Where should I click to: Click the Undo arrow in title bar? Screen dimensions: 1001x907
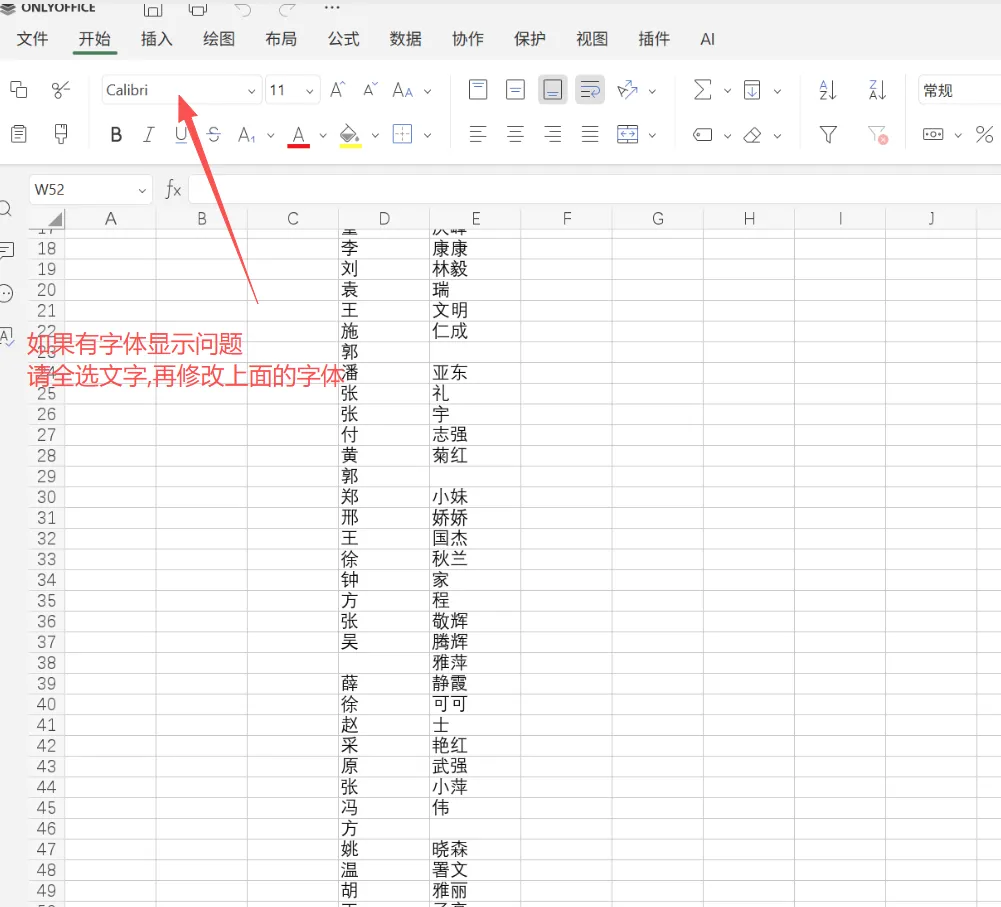(x=243, y=9)
